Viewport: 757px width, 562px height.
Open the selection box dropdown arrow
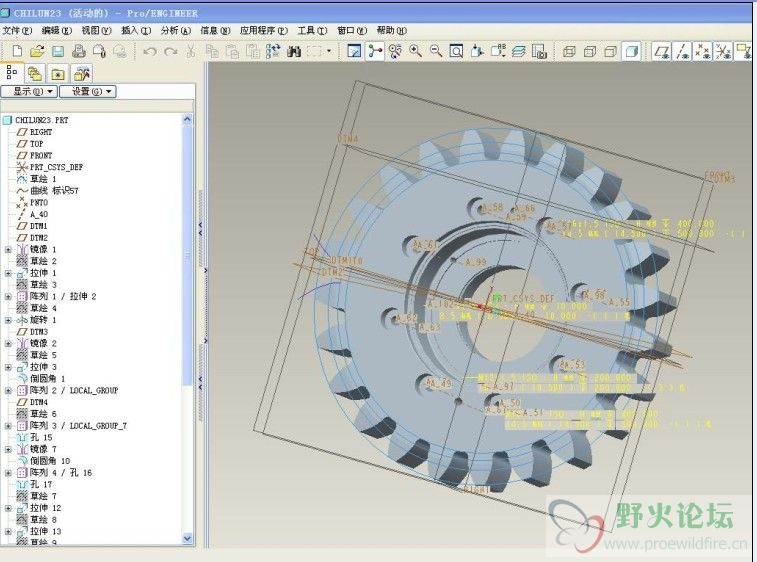(x=329, y=51)
